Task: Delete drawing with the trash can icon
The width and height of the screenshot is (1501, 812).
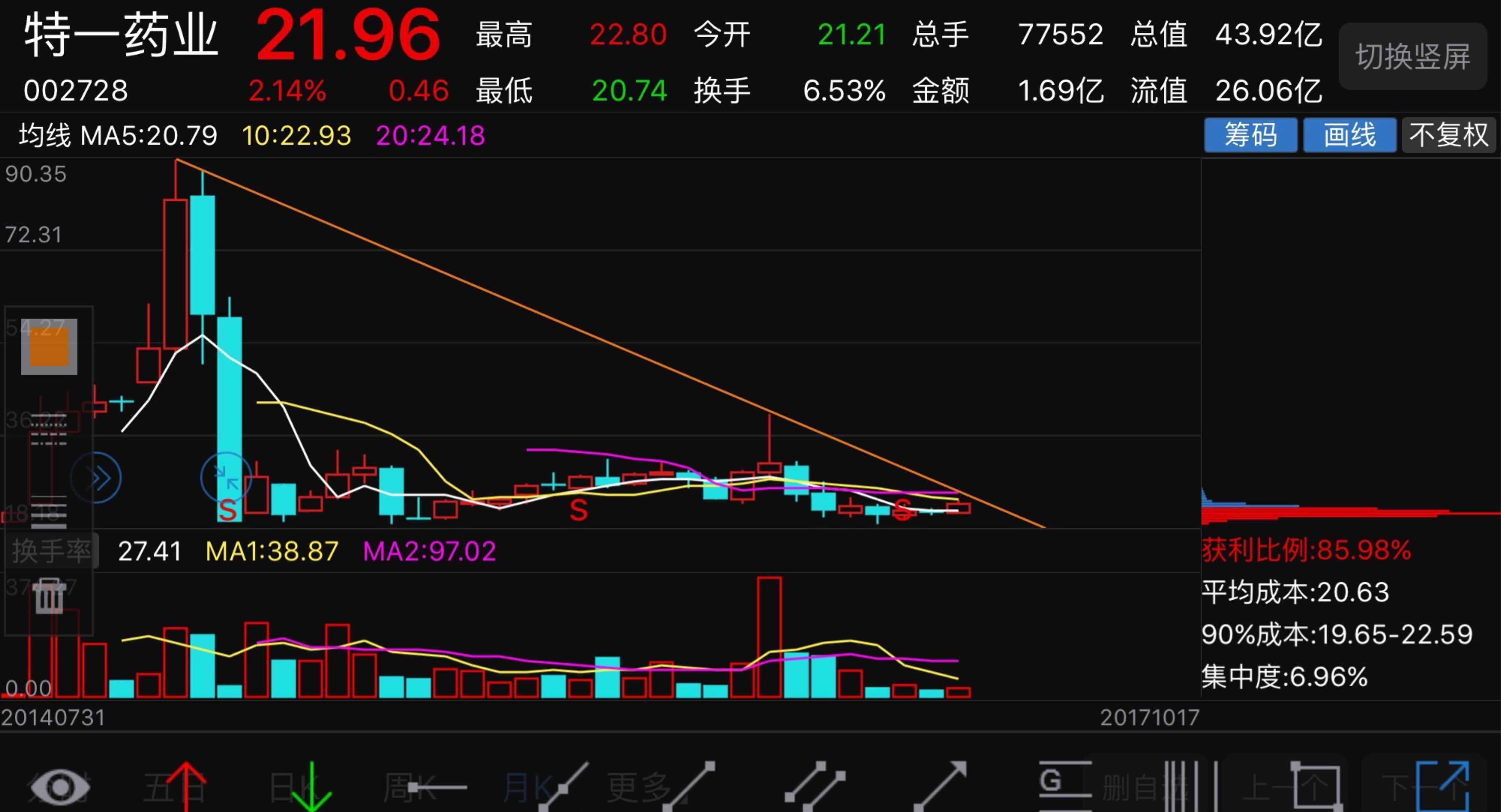Action: click(49, 596)
